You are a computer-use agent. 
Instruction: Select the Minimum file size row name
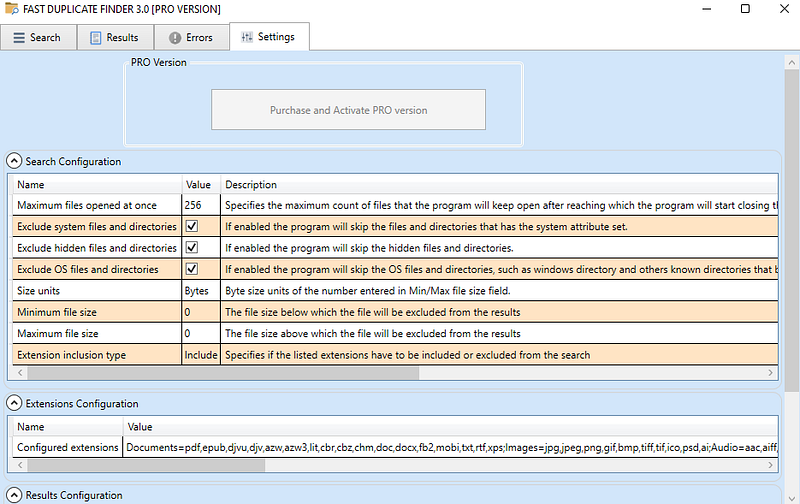pos(57,312)
